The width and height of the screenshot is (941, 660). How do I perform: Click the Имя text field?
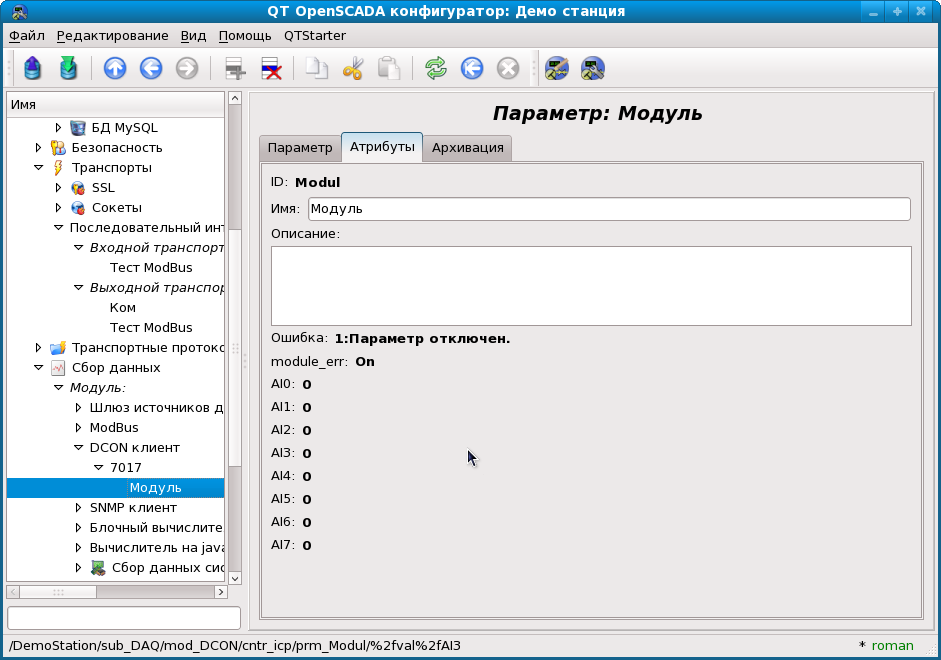pyautogui.click(x=608, y=209)
